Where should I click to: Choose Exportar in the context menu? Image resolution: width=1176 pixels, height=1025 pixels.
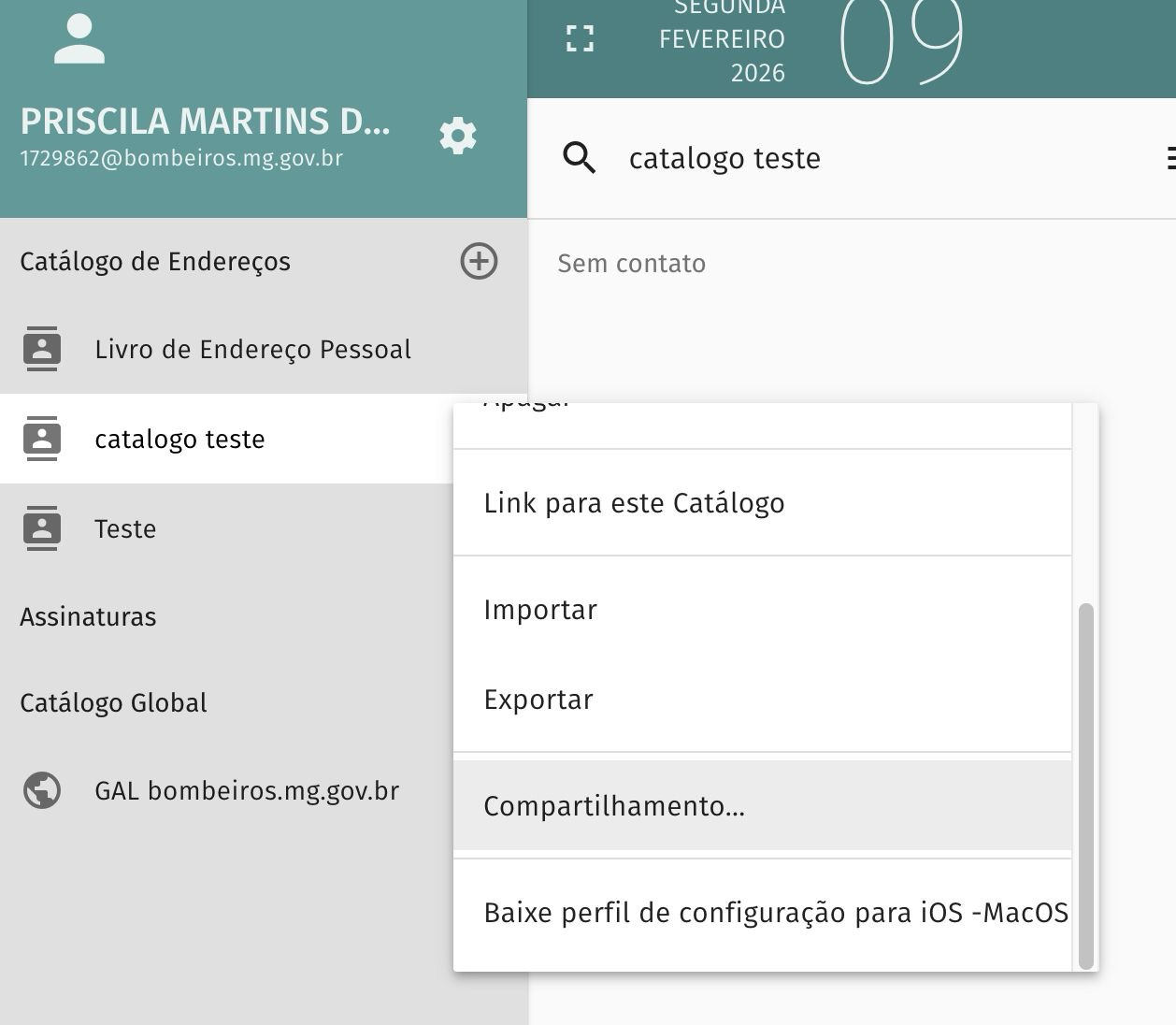538,700
